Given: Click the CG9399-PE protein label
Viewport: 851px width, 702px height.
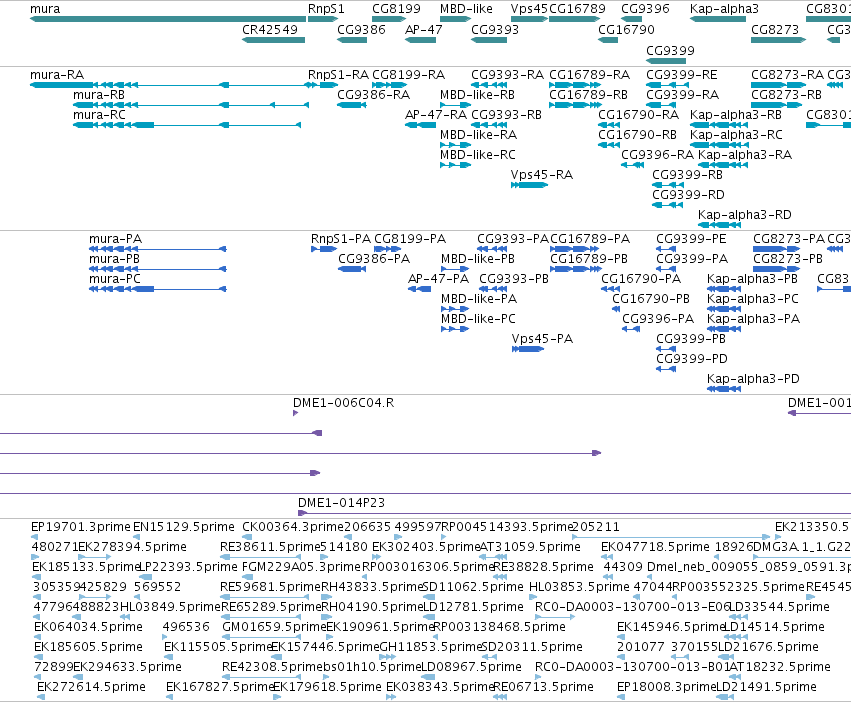Looking at the screenshot, I should tap(691, 238).
